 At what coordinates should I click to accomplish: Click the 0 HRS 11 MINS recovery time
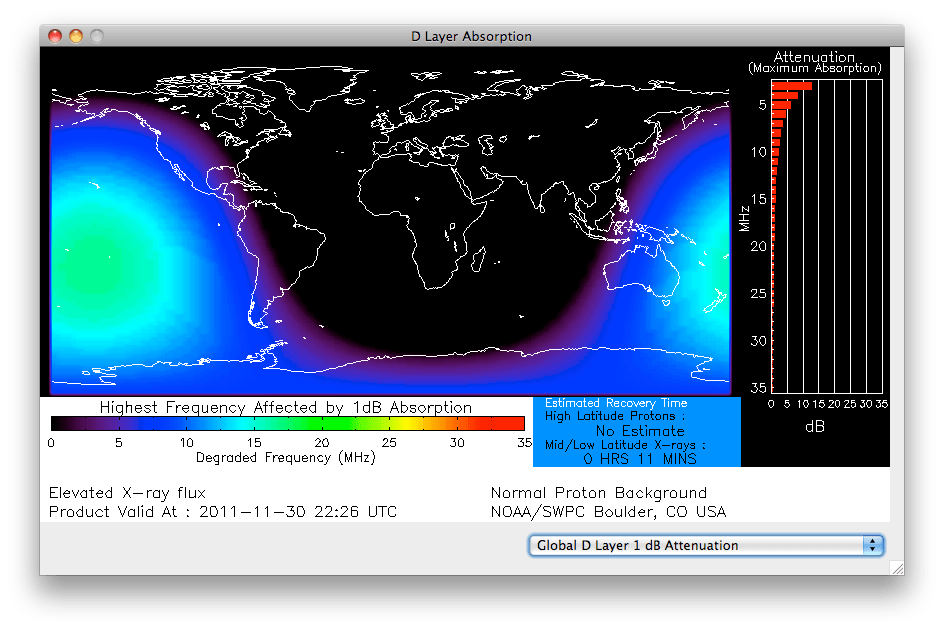[639, 458]
